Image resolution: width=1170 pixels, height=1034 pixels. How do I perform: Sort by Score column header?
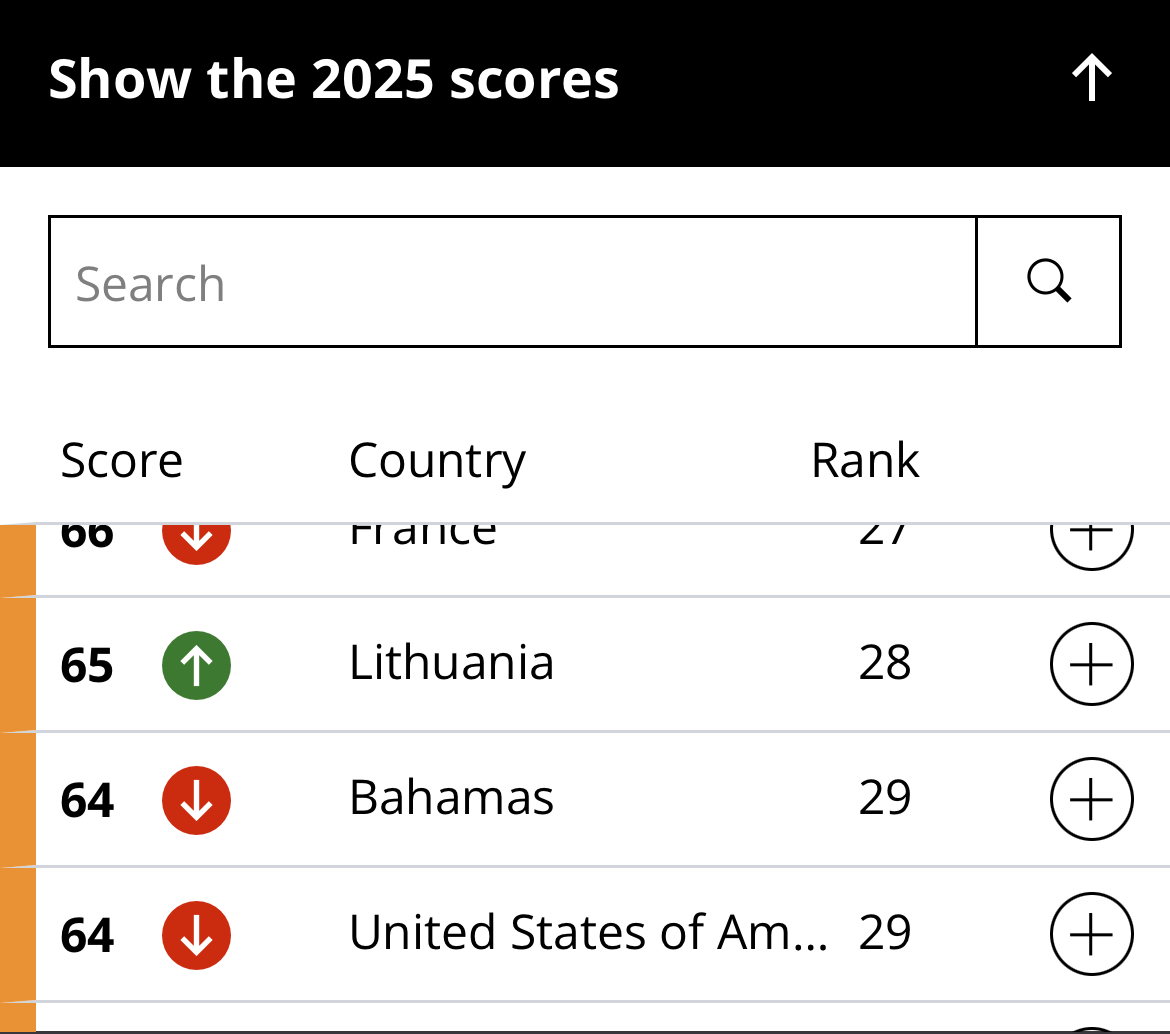coord(121,461)
